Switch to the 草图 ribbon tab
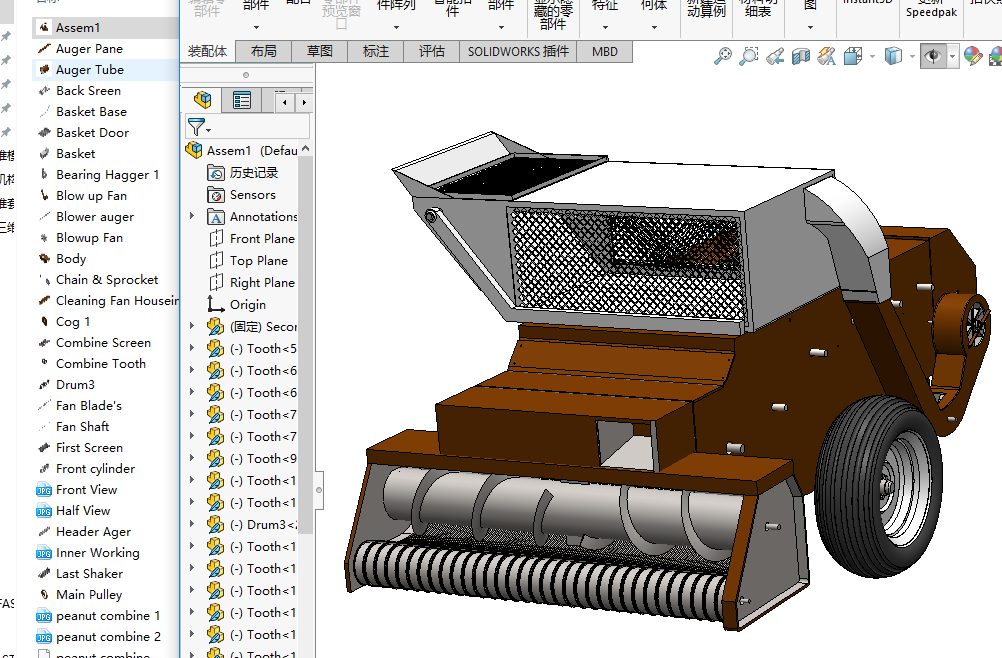This screenshot has width=1002, height=658. click(320, 51)
